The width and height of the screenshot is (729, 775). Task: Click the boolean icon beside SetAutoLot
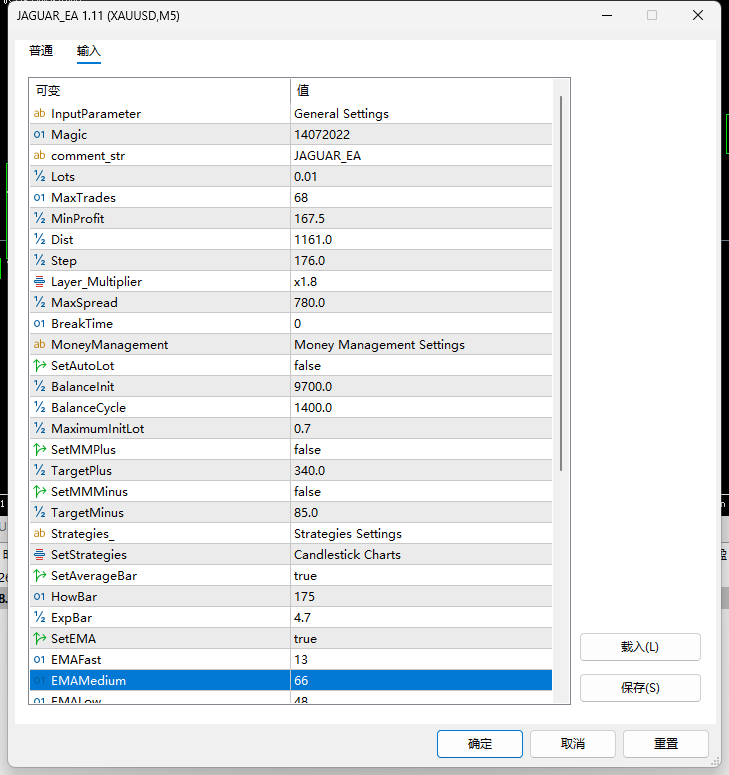pyautogui.click(x=40, y=366)
